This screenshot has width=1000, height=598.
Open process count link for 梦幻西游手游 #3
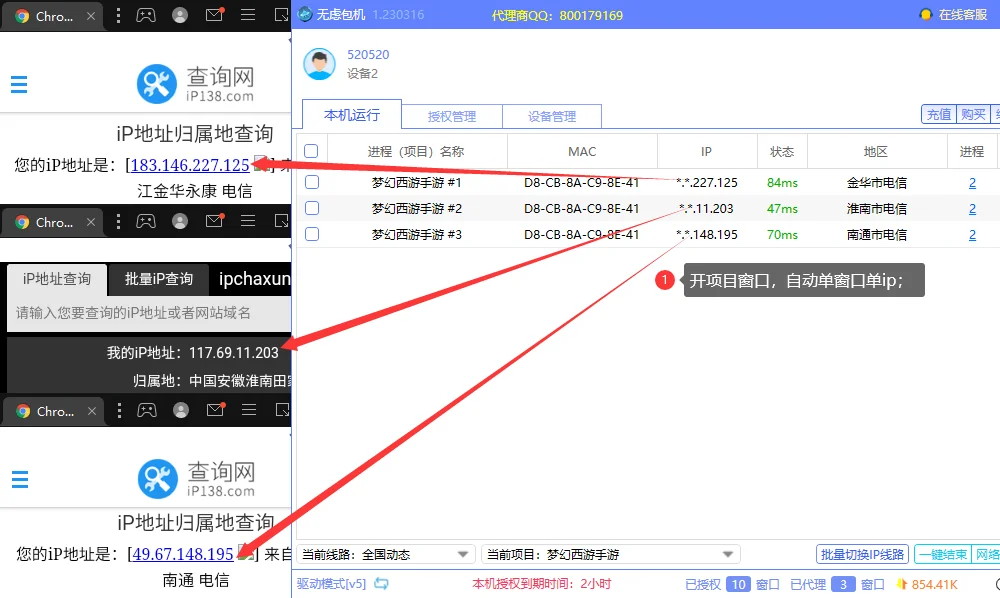[972, 235]
